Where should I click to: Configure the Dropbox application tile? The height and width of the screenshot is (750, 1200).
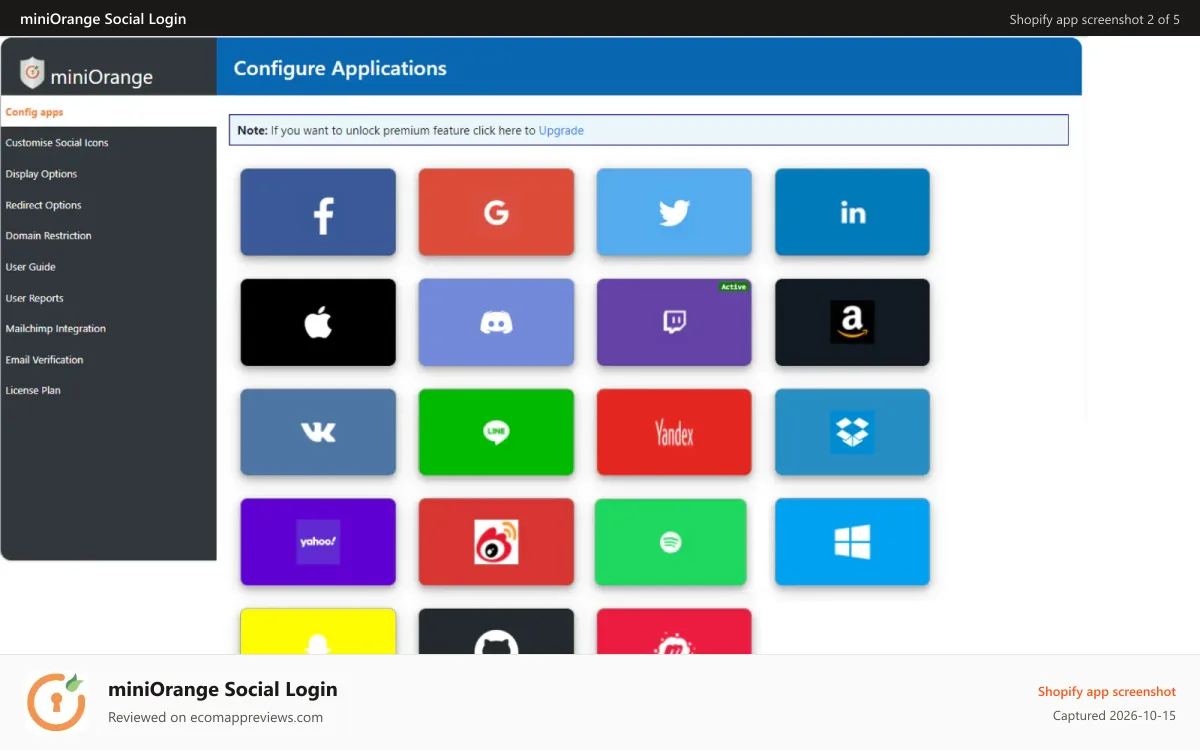pyautogui.click(x=852, y=432)
